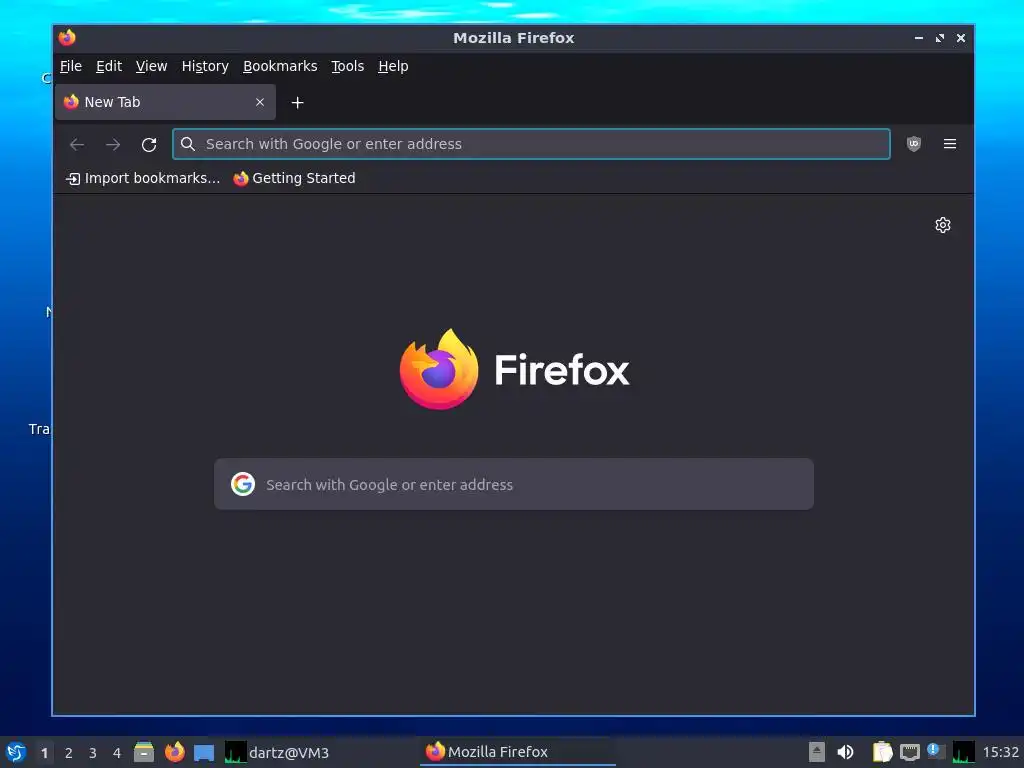Select Mozilla Firefox taskbar entry

click(x=517, y=752)
